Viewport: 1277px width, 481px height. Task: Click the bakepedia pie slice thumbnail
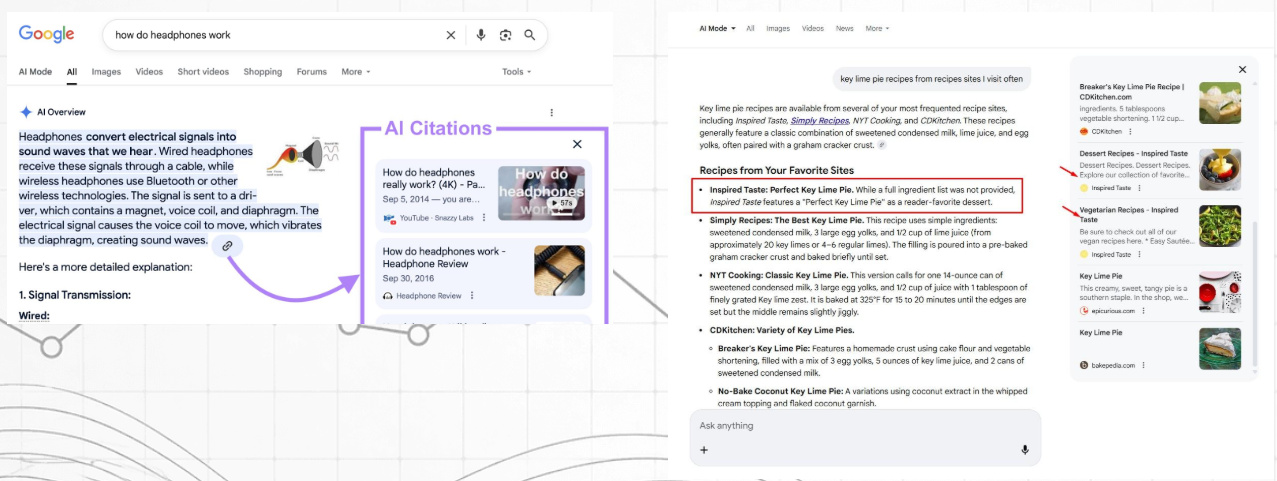[x=1220, y=349]
